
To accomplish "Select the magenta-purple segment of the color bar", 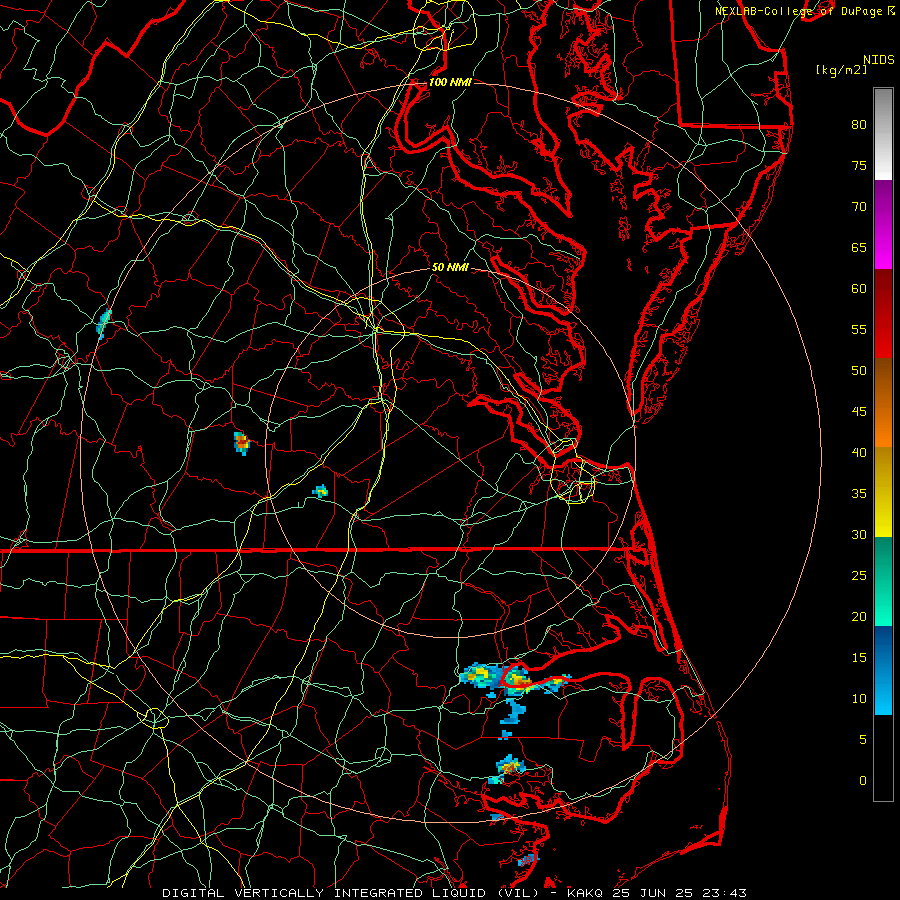I will [883, 224].
